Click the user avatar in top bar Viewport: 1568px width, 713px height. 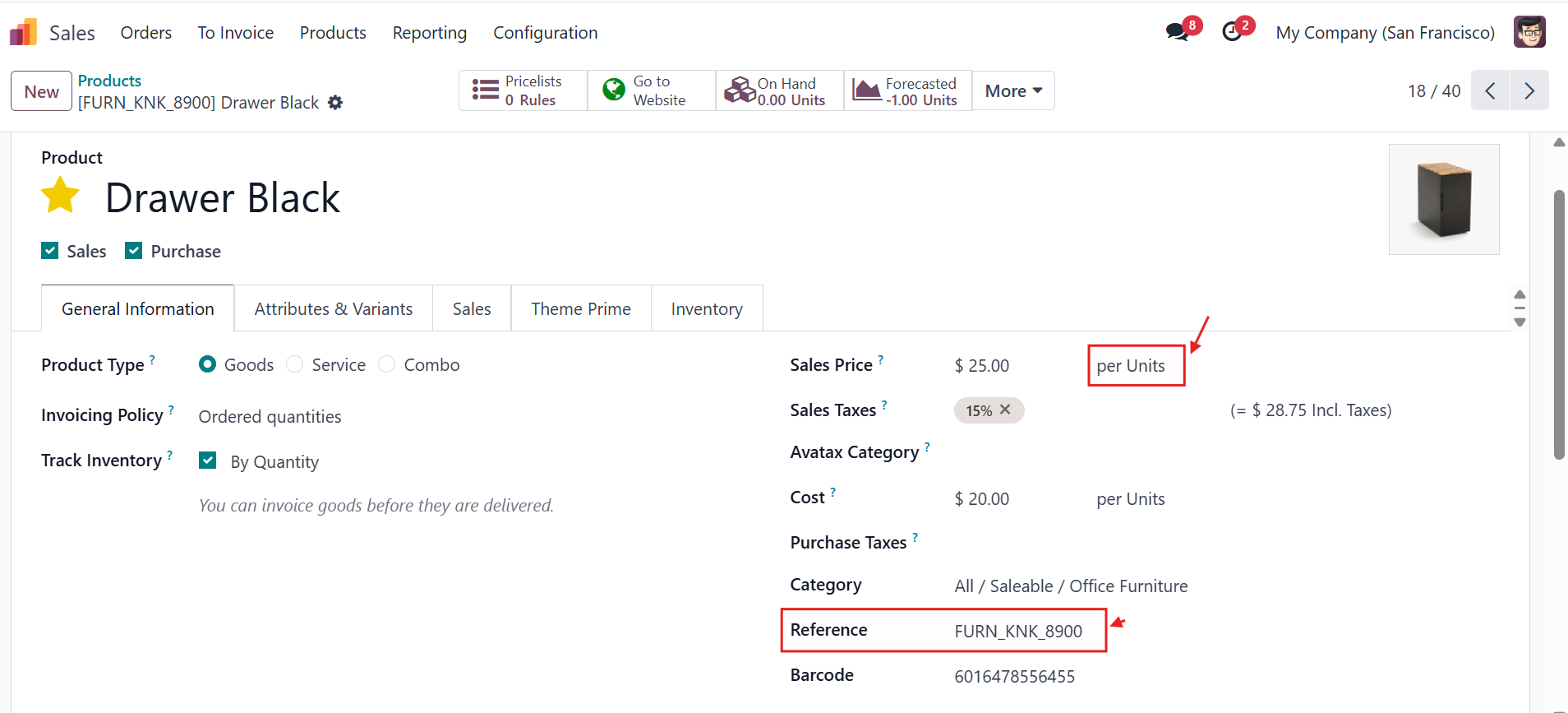(x=1529, y=32)
